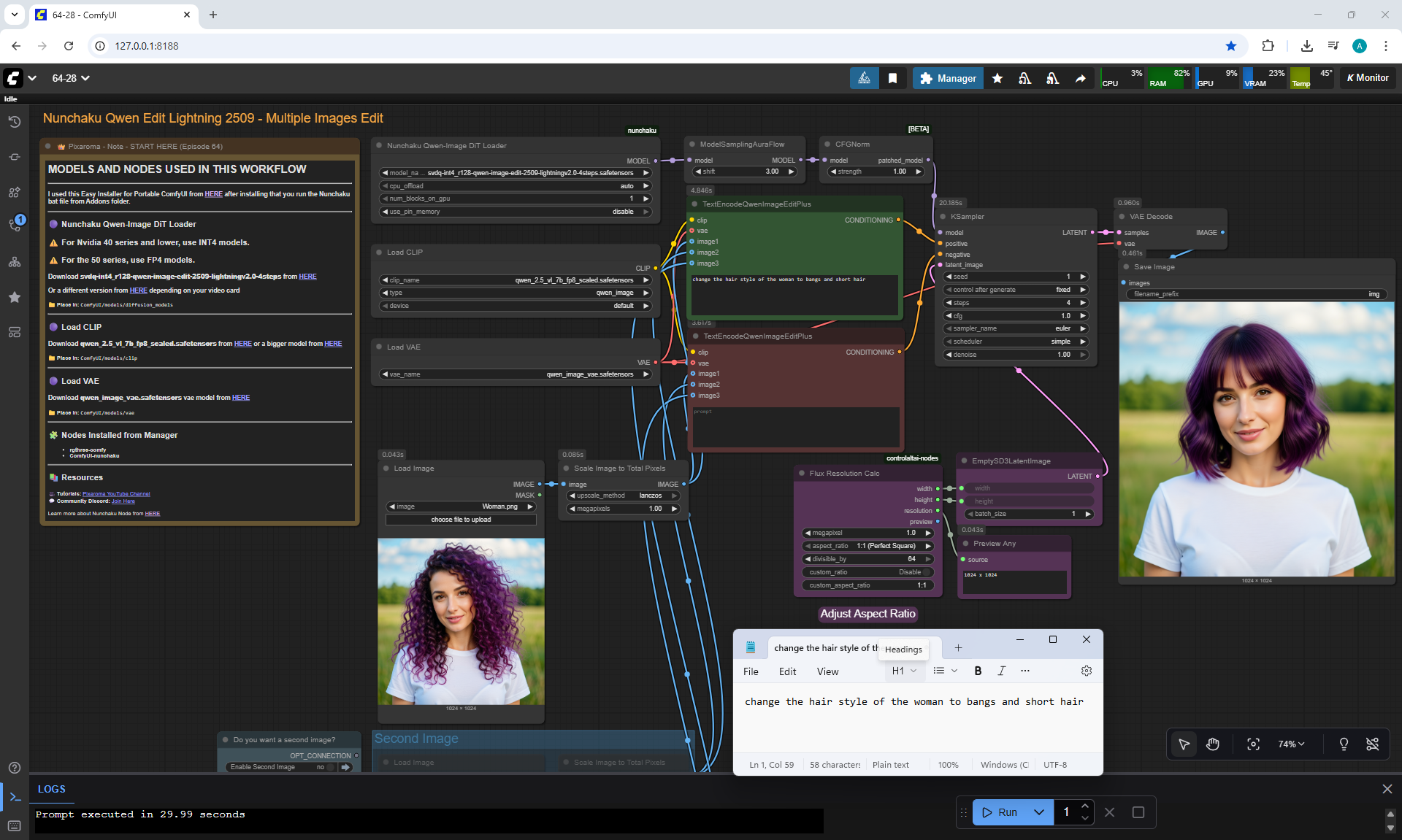Open the 64-28 workflow name dropdown
This screenshot has height=840, width=1402.
coord(71,78)
